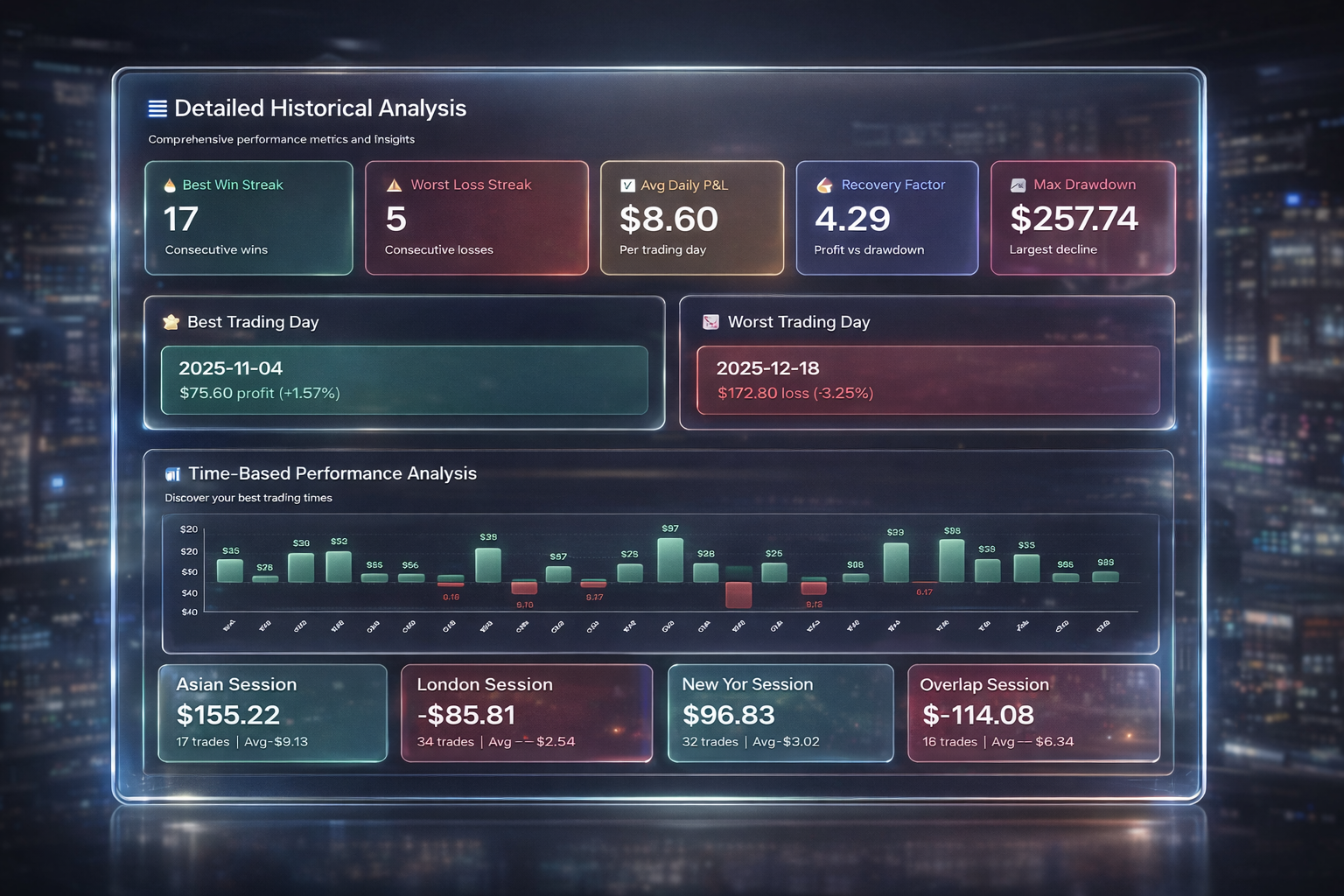Click the icon on Worst Trading Day header
Image resolution: width=1344 pixels, height=896 pixels.
(x=710, y=321)
